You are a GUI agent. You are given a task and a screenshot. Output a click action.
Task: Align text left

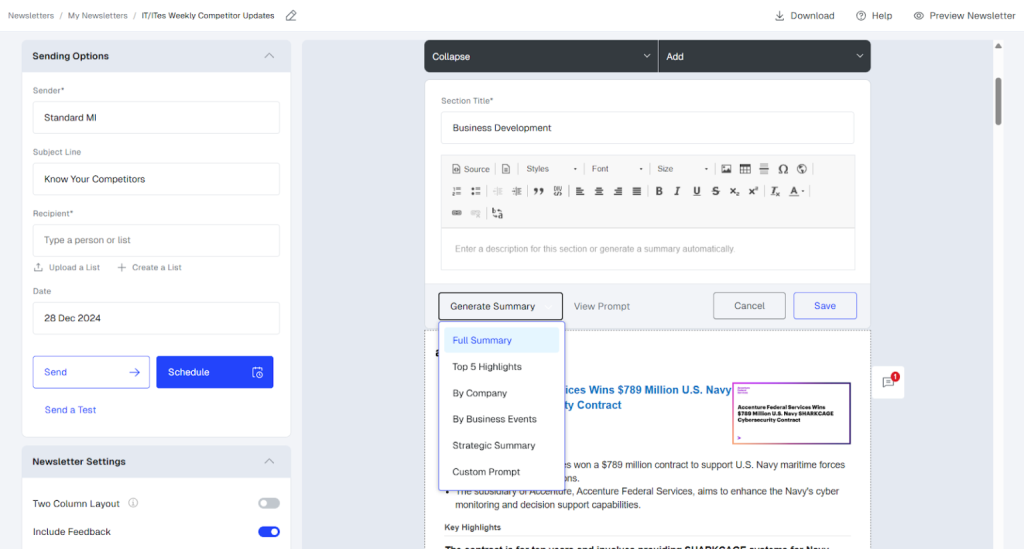[x=580, y=191]
